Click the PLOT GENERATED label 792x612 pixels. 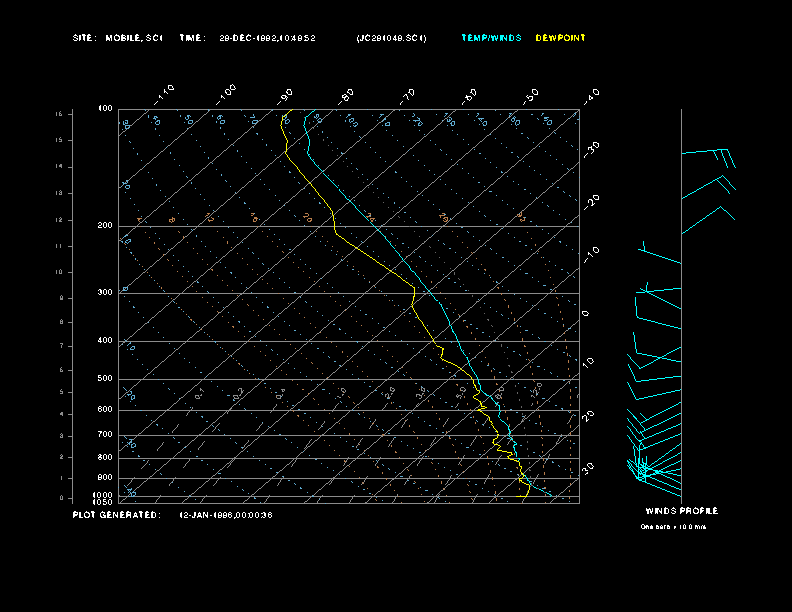point(116,515)
